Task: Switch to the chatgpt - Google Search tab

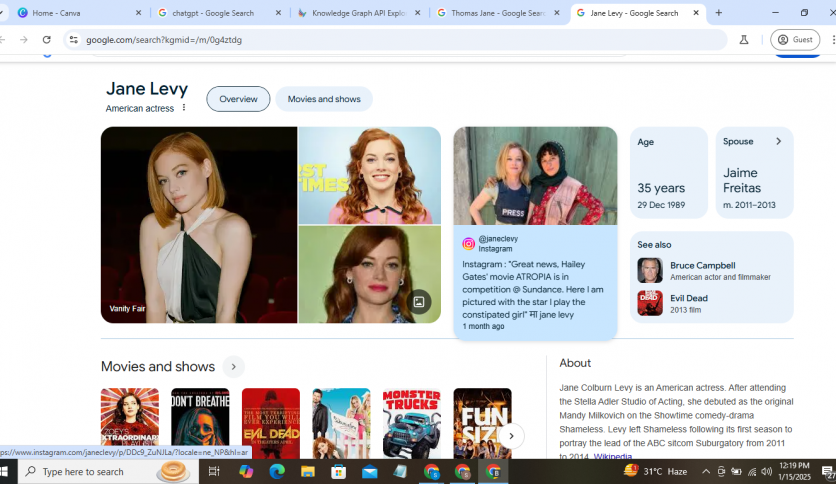Action: 213,13
